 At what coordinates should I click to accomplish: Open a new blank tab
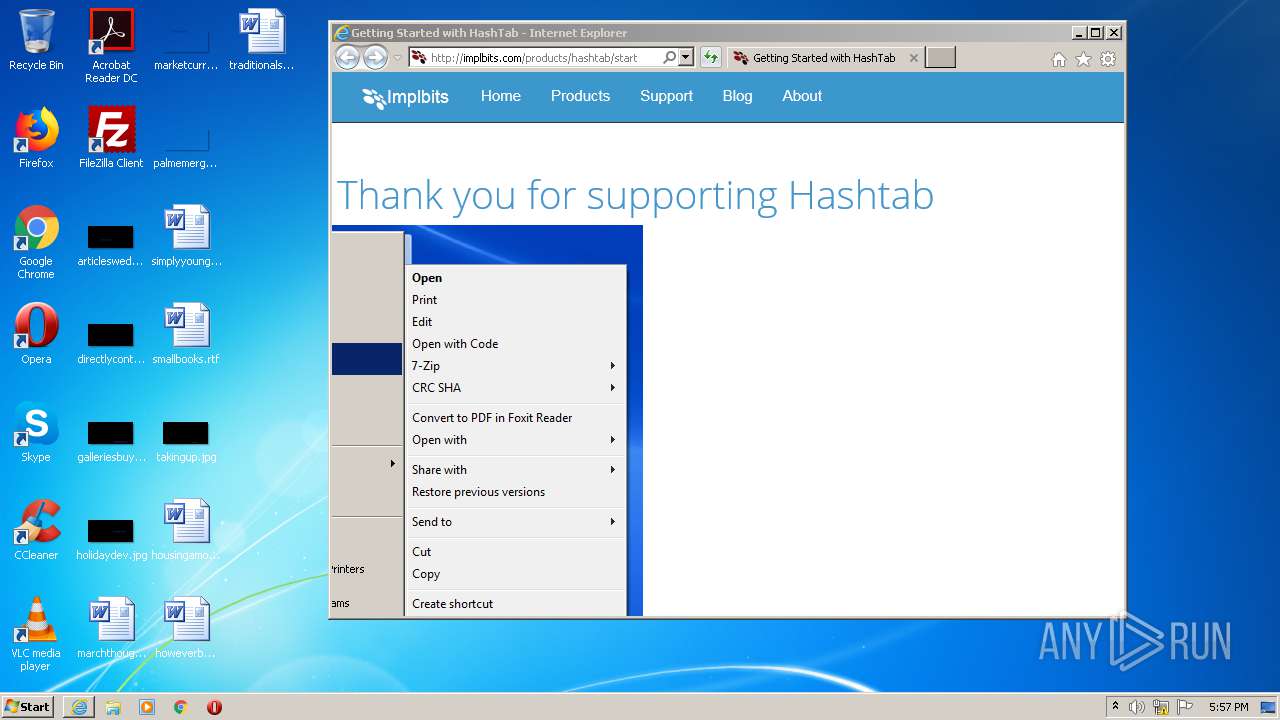point(940,58)
